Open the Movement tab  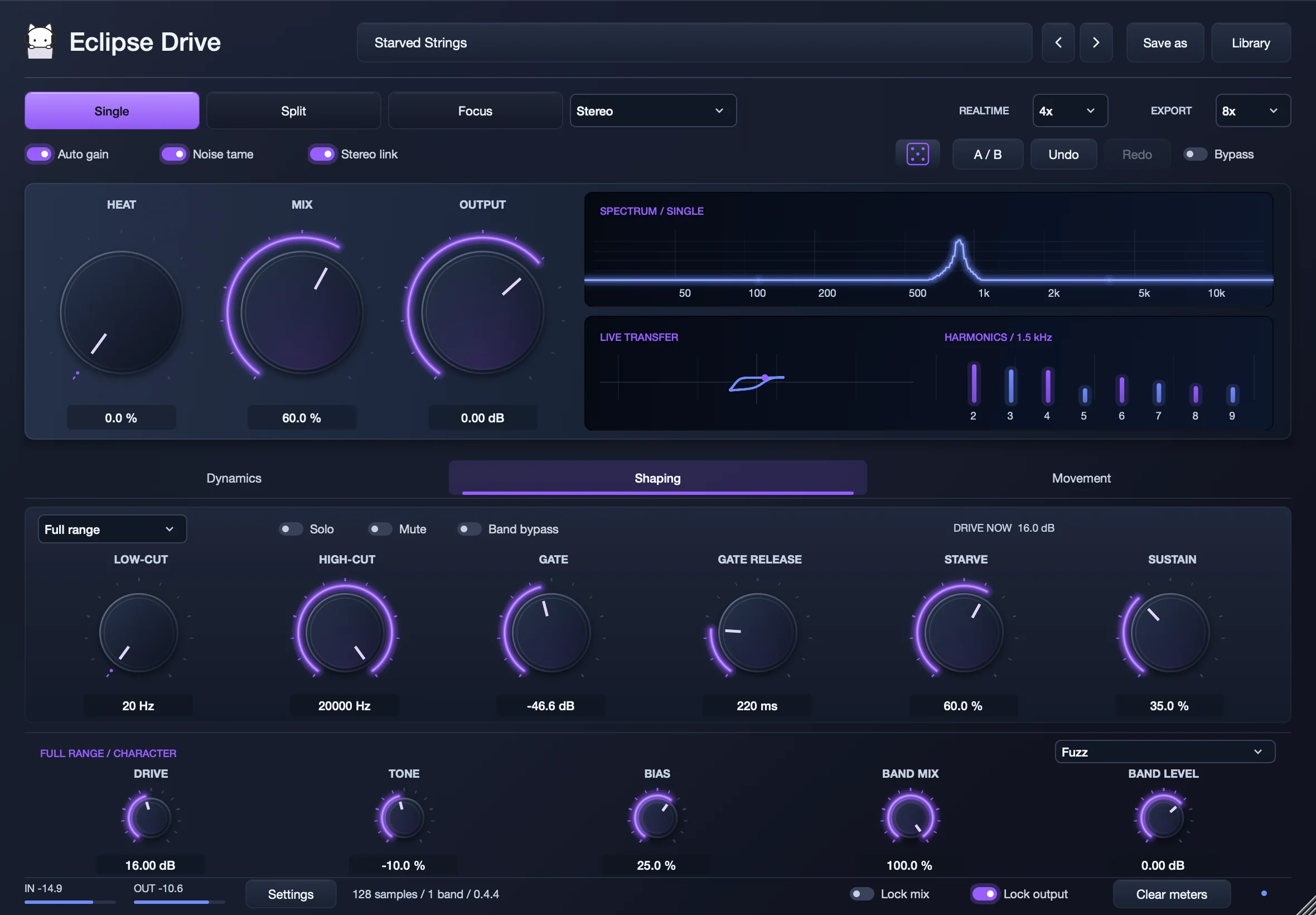(1081, 478)
